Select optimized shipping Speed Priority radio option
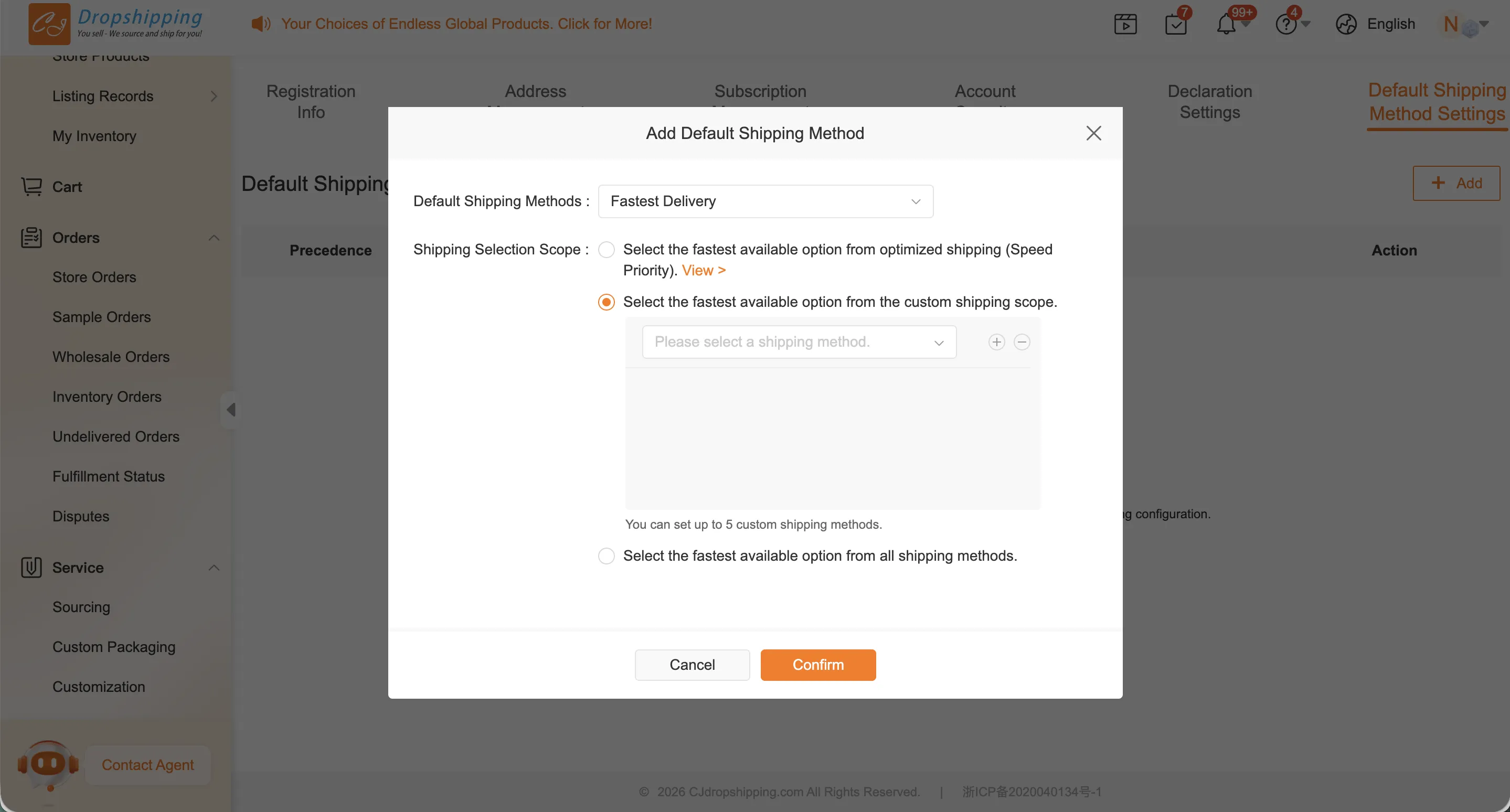This screenshot has height=812, width=1510. [x=606, y=250]
